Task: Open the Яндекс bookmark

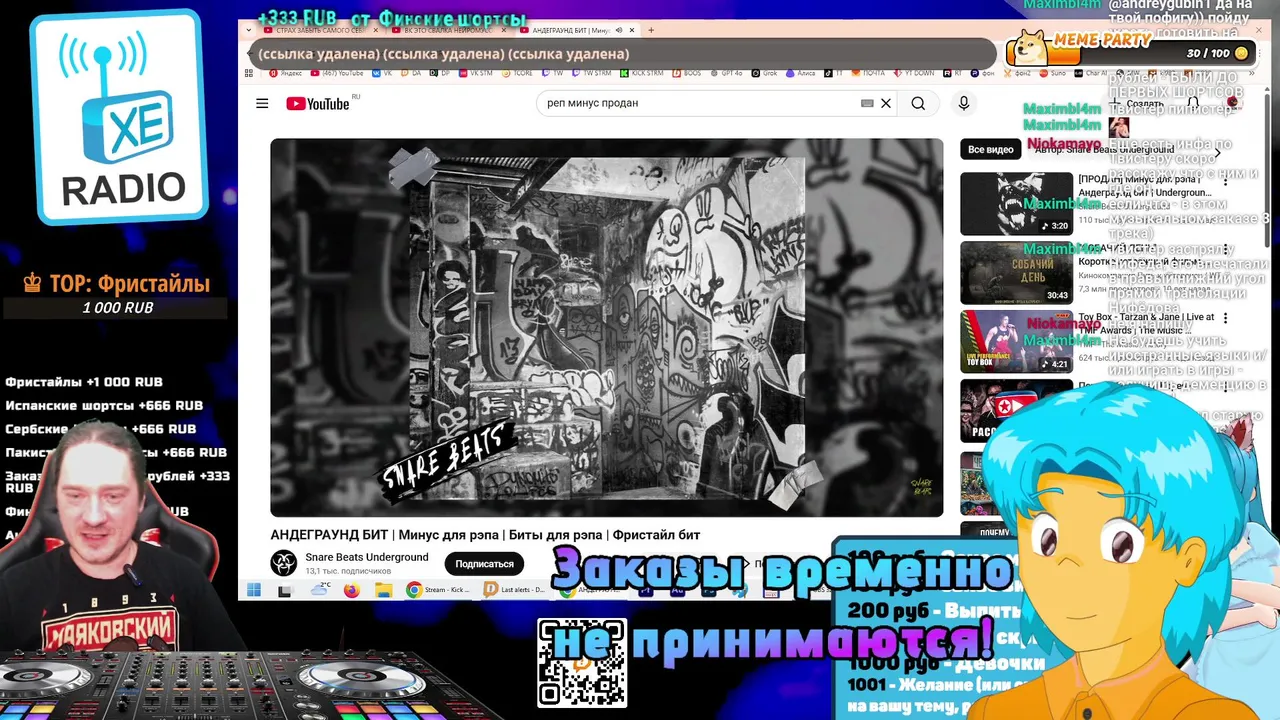Action: [285, 73]
